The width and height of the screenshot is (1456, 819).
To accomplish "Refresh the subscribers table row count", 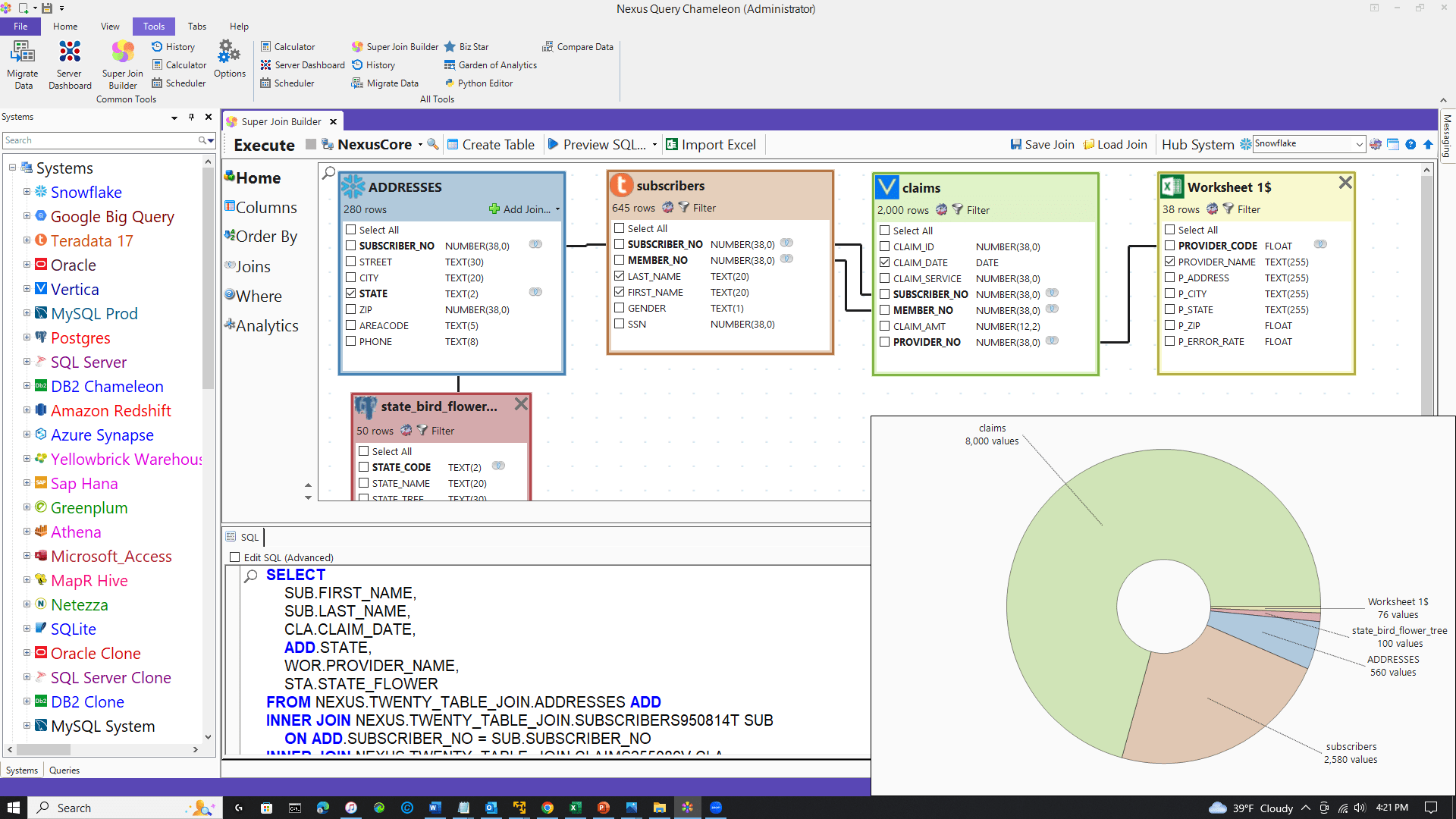I will pos(667,207).
